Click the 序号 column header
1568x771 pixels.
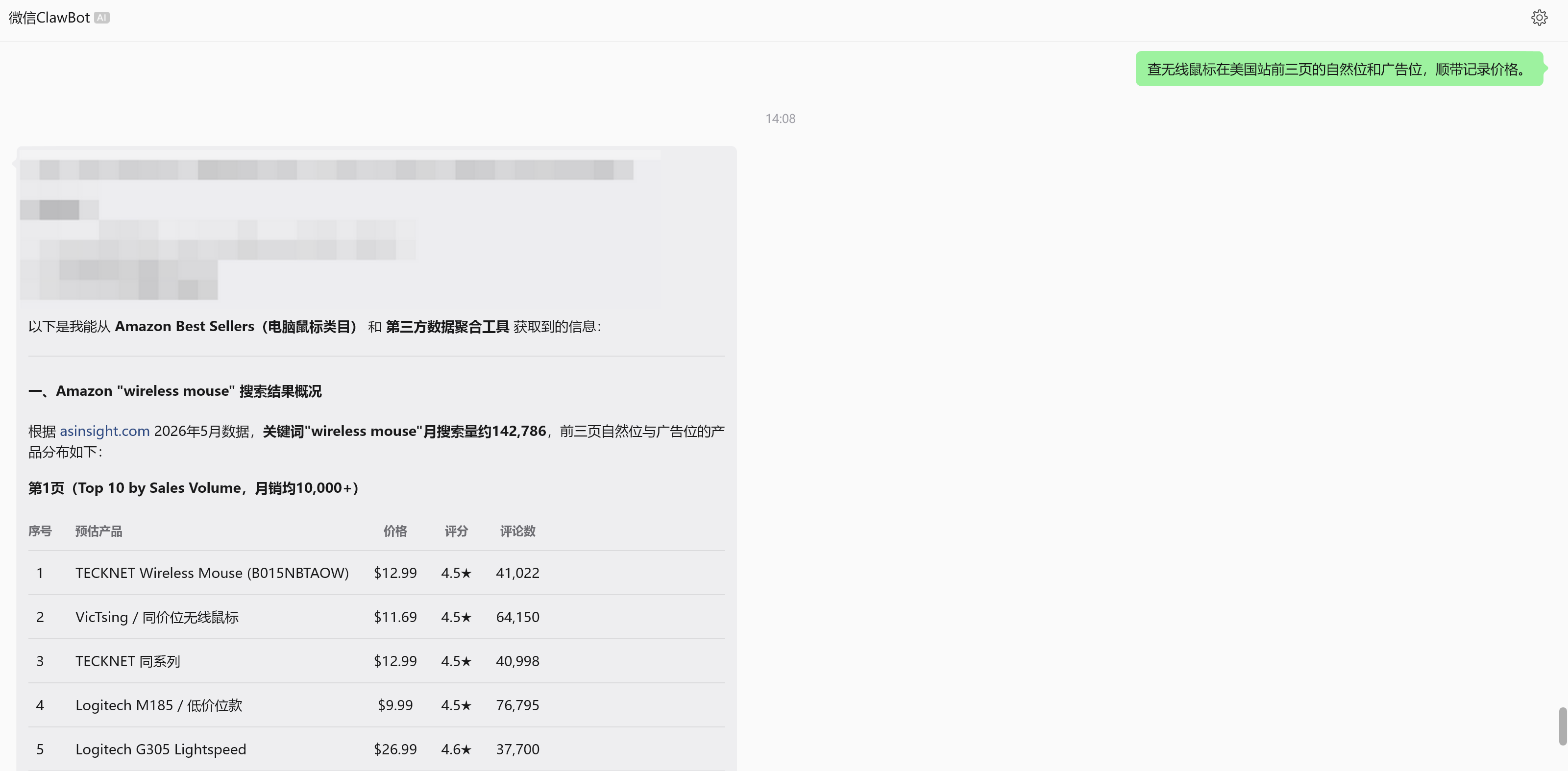[x=40, y=530]
